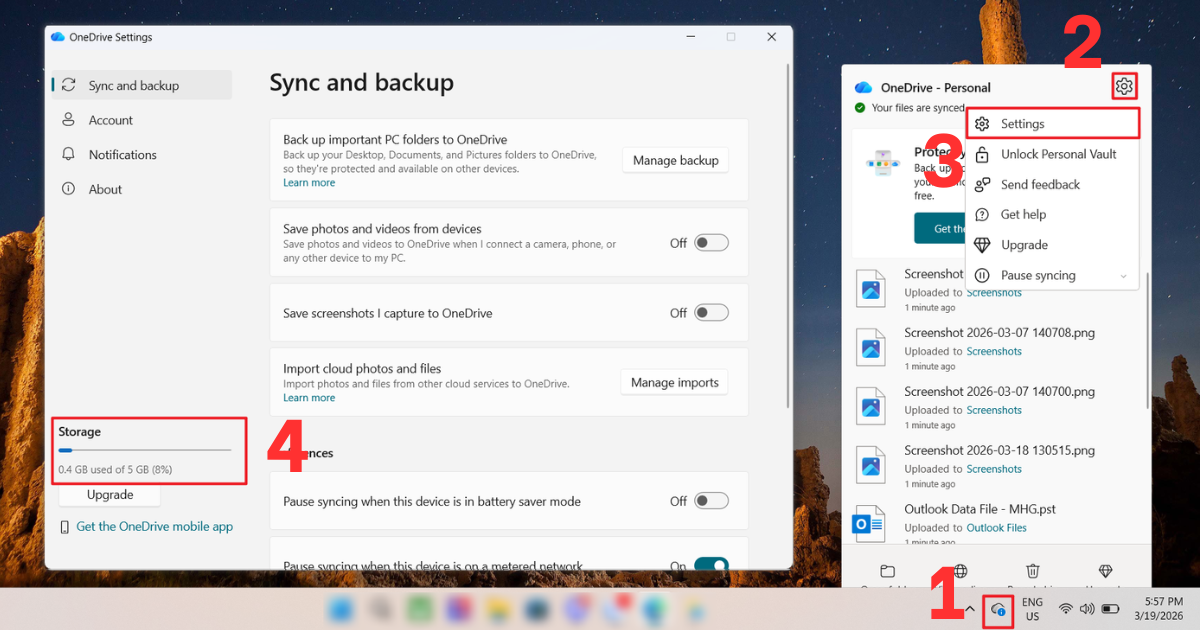Switch to the Notifications settings tab

[x=142, y=155]
